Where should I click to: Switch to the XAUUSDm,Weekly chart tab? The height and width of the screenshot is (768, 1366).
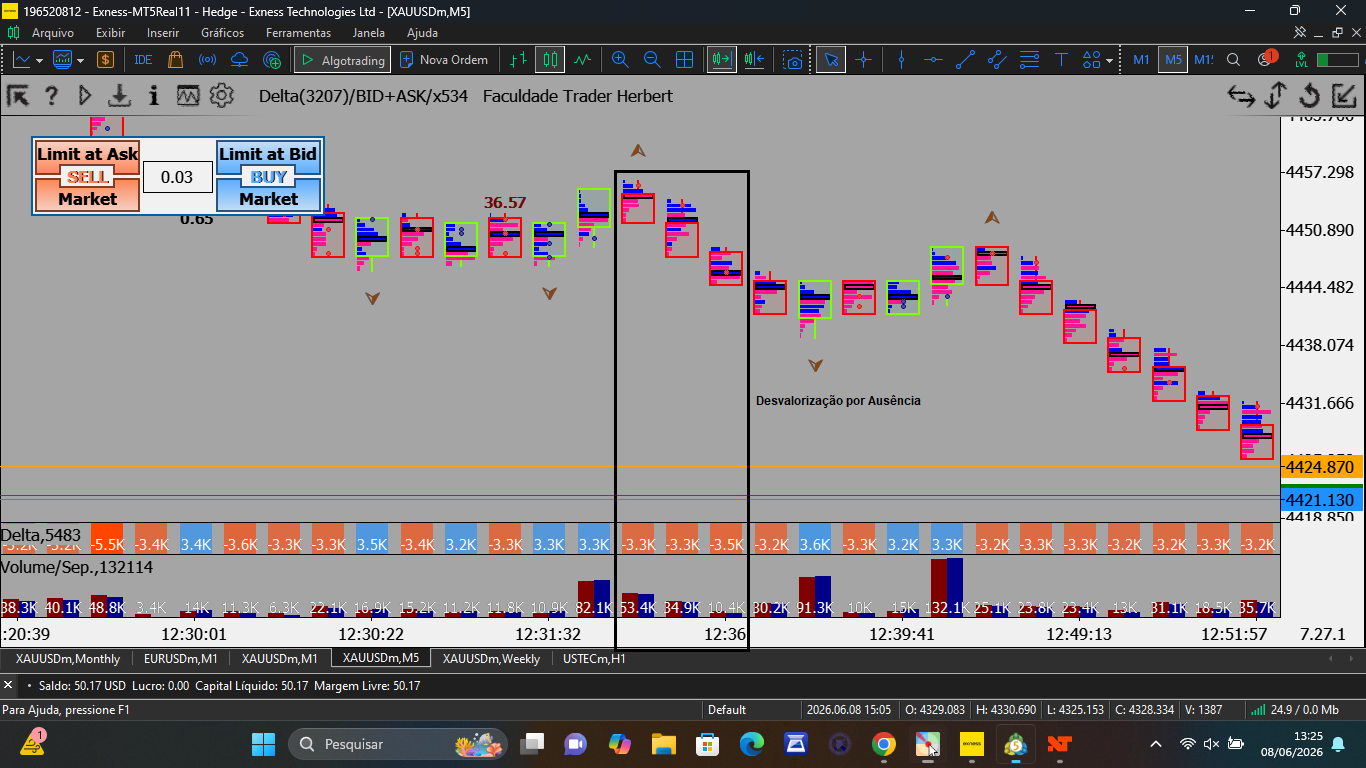(491, 659)
